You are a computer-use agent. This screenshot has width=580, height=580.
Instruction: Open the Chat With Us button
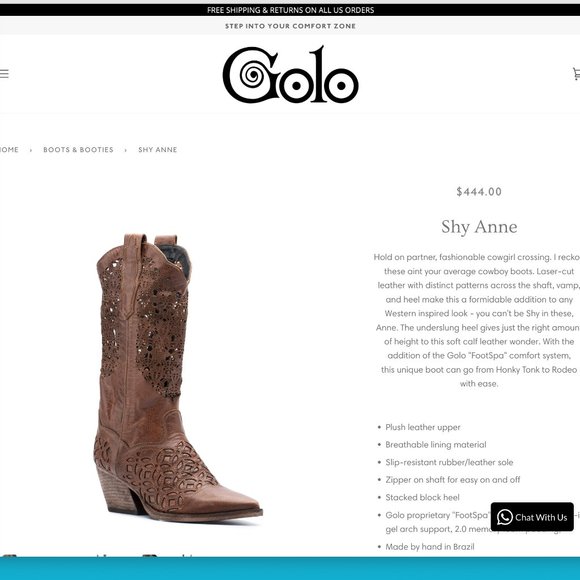click(532, 517)
